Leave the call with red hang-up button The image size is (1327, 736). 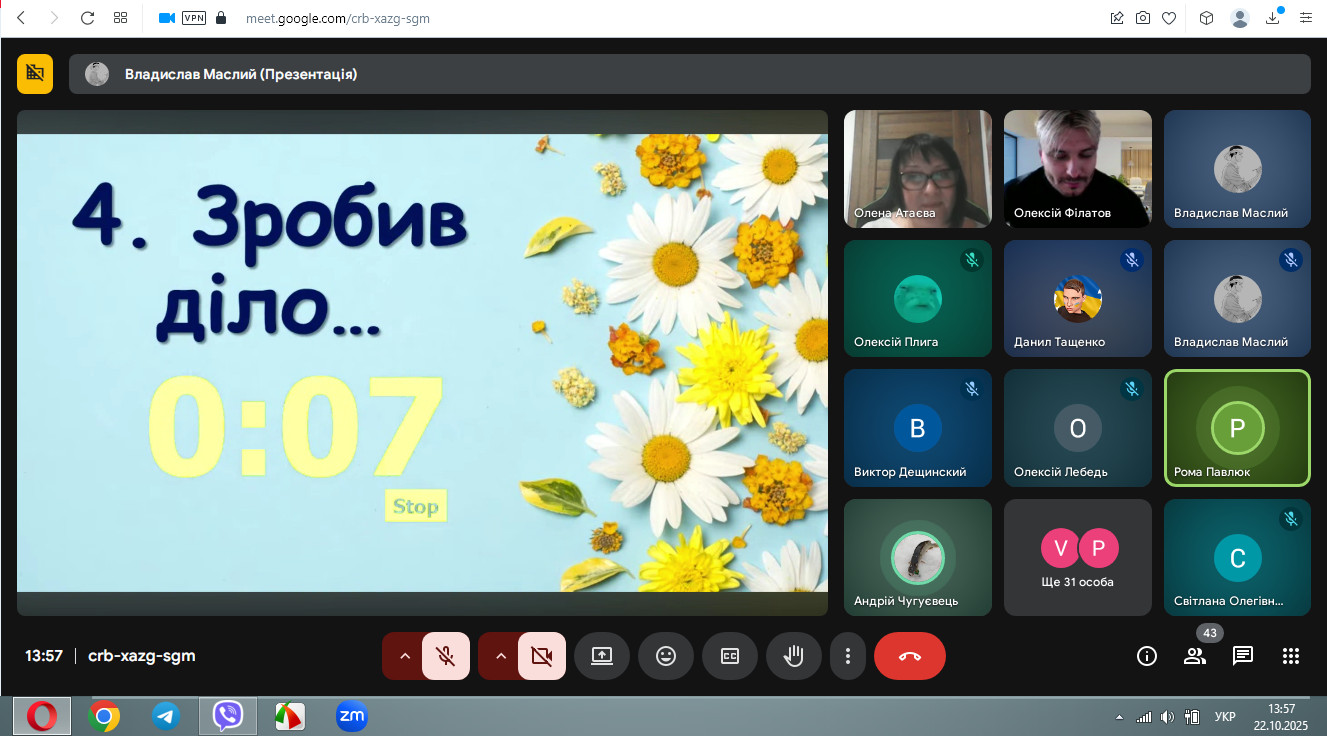(909, 656)
